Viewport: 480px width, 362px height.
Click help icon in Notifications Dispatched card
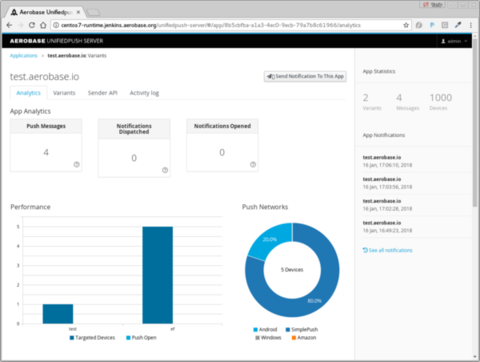165,170
